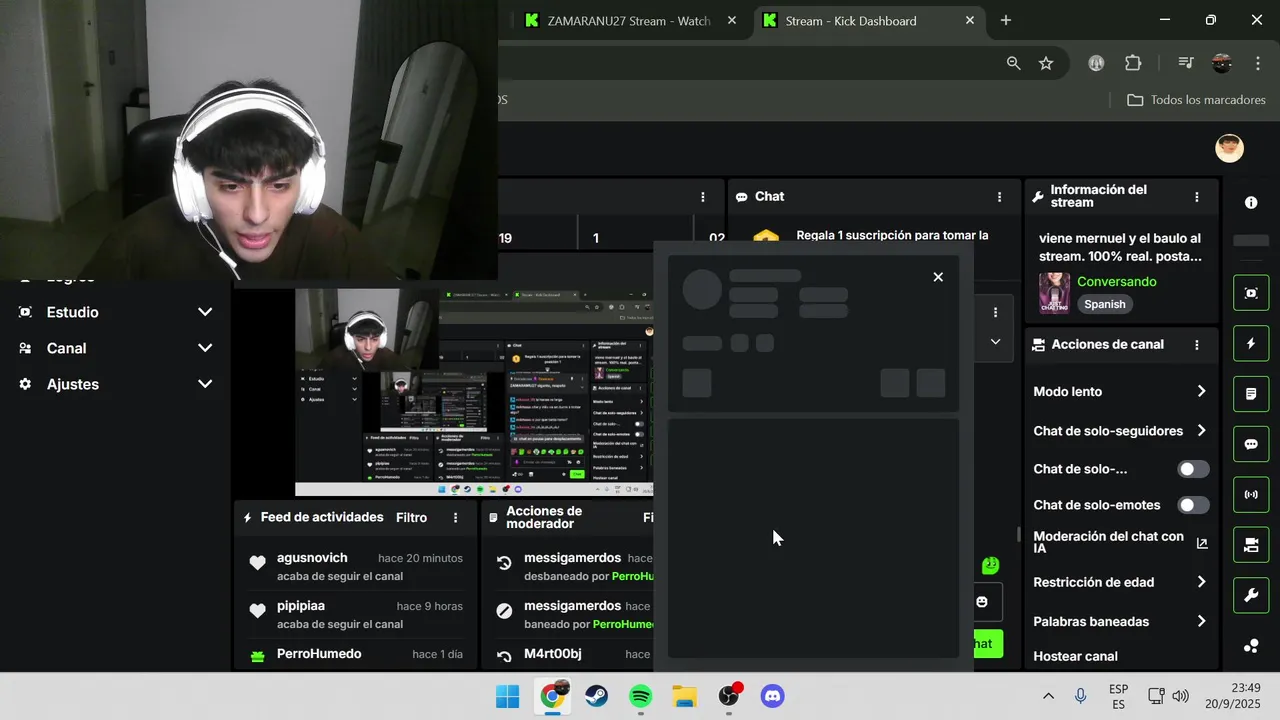The width and height of the screenshot is (1280, 720).
Task: Click the moderator actions document icon in right rail
Action: coord(1251,394)
